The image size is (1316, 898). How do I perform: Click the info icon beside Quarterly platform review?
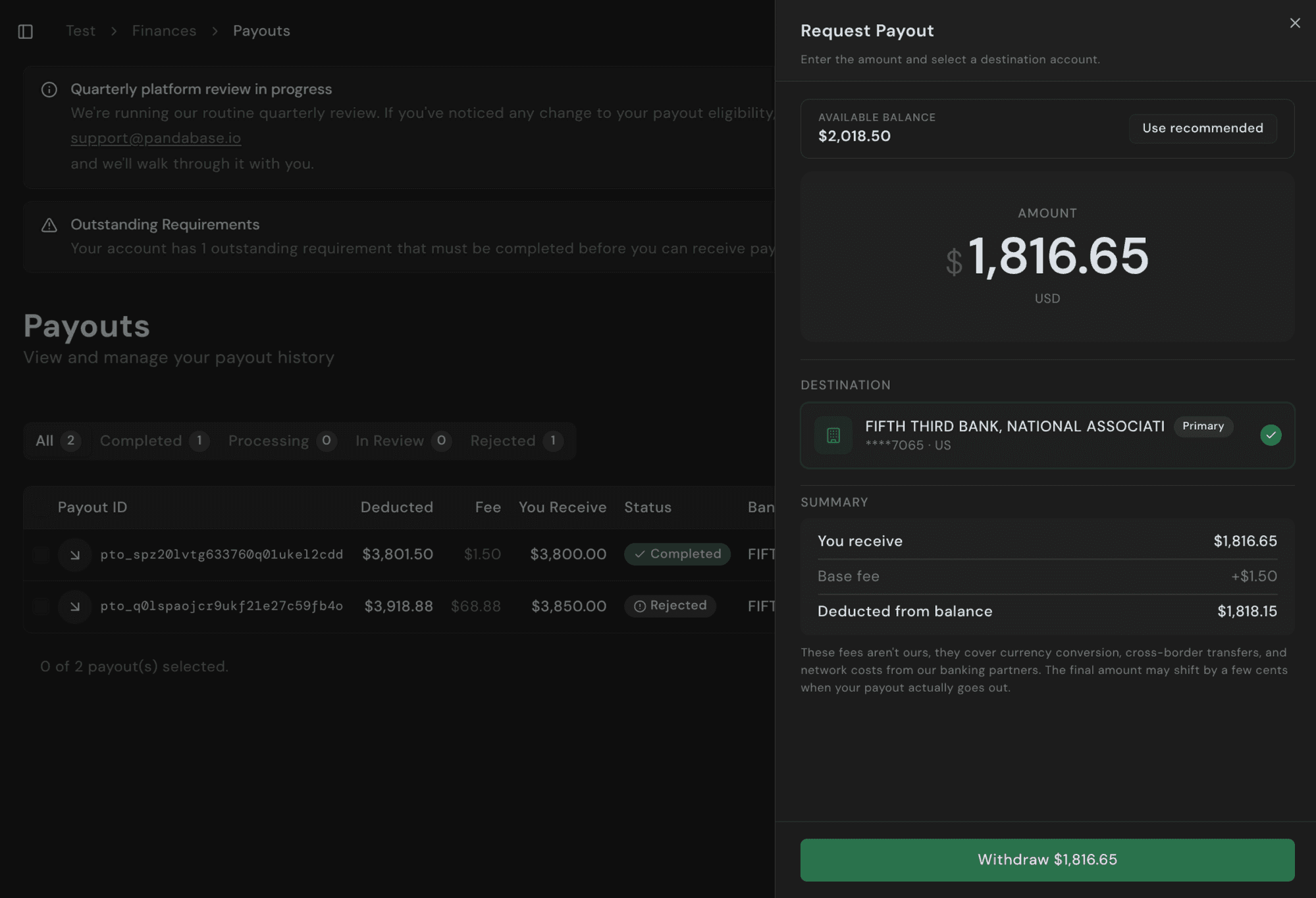(49, 90)
